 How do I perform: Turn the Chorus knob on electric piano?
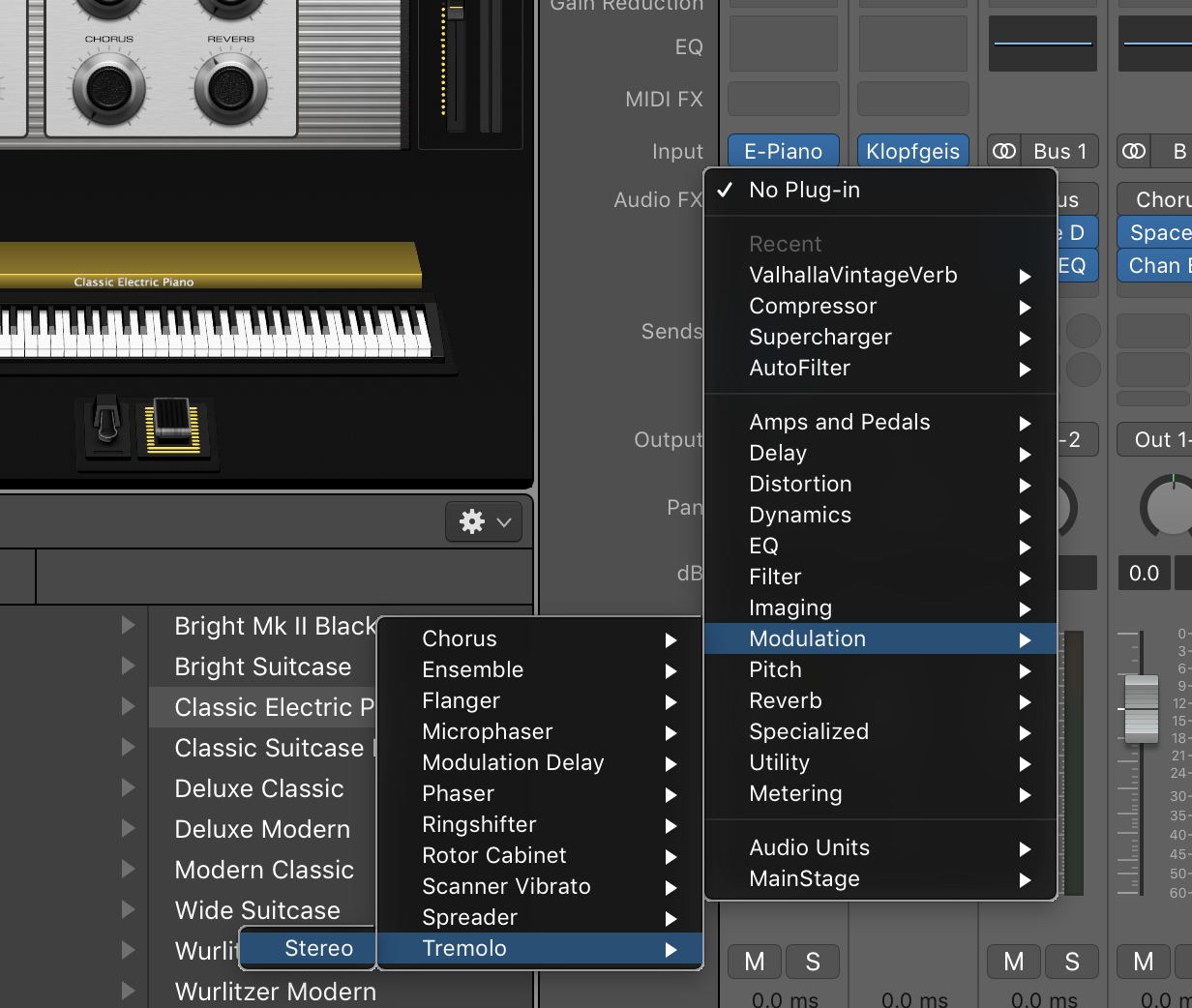pyautogui.click(x=109, y=88)
